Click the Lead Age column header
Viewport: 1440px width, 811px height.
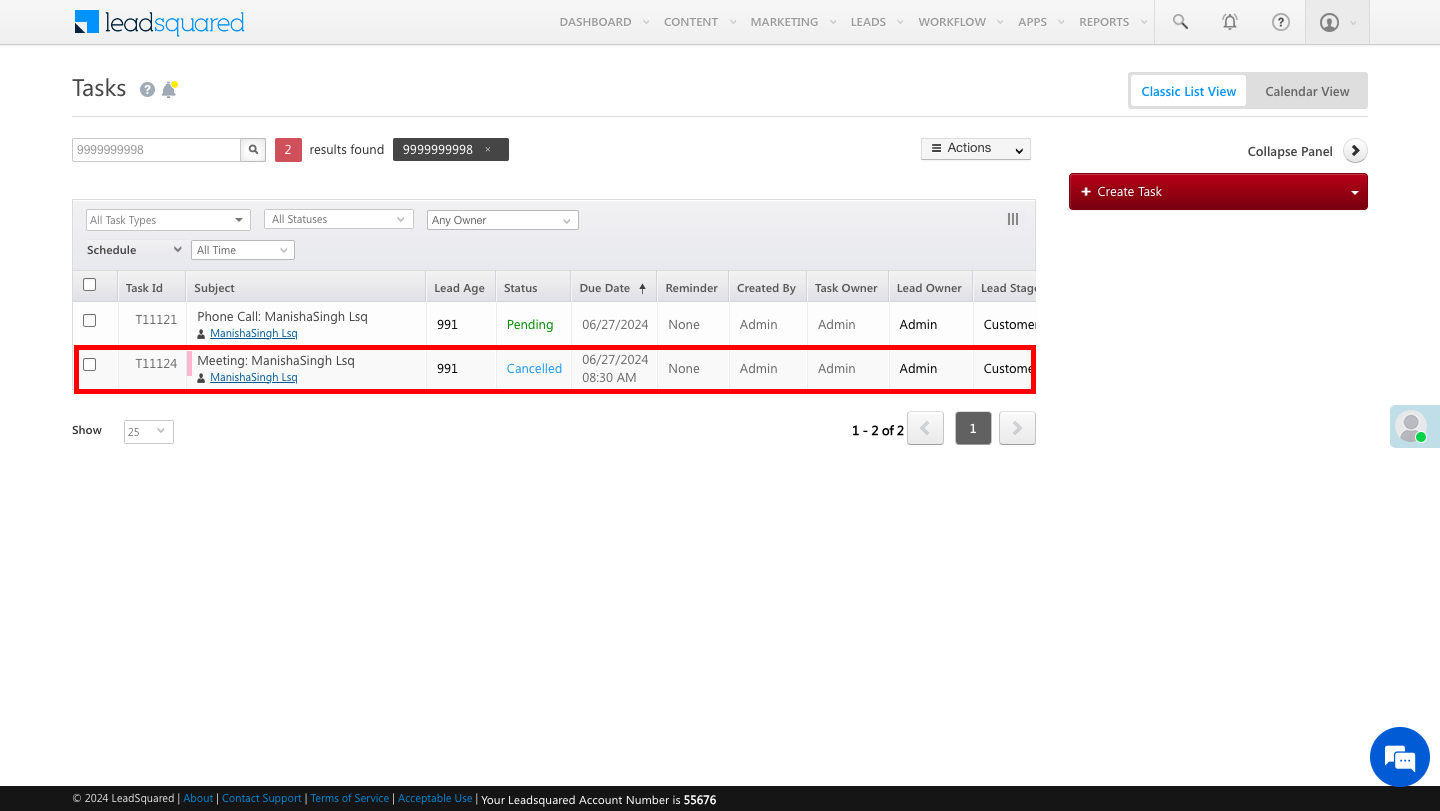pos(459,288)
